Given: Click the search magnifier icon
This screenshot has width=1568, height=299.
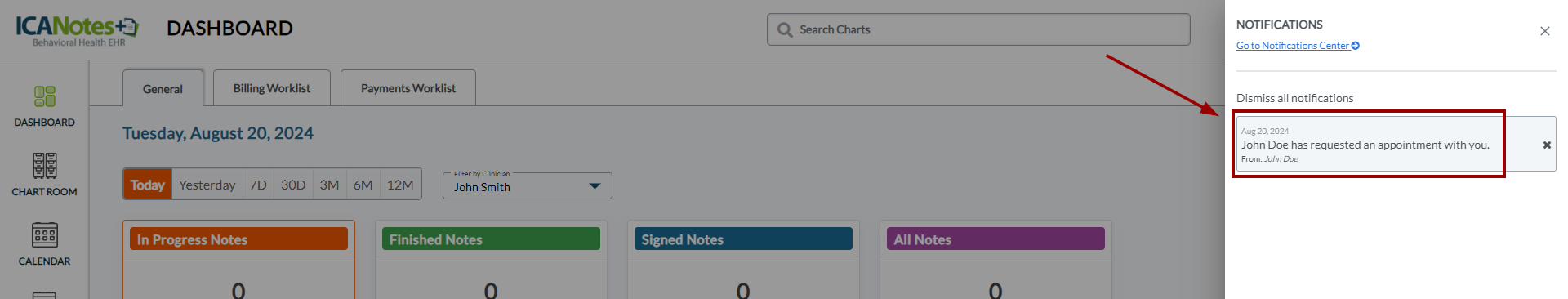Looking at the screenshot, I should pos(785,30).
